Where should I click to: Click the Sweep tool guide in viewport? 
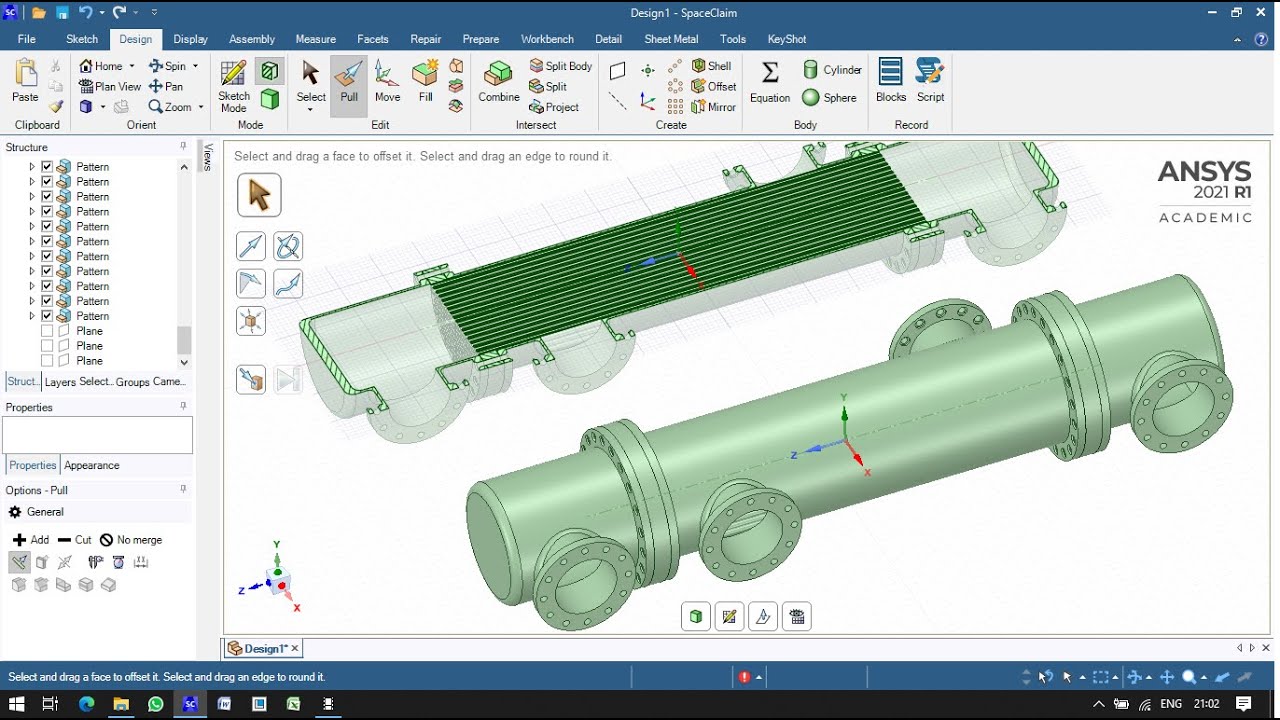point(288,283)
